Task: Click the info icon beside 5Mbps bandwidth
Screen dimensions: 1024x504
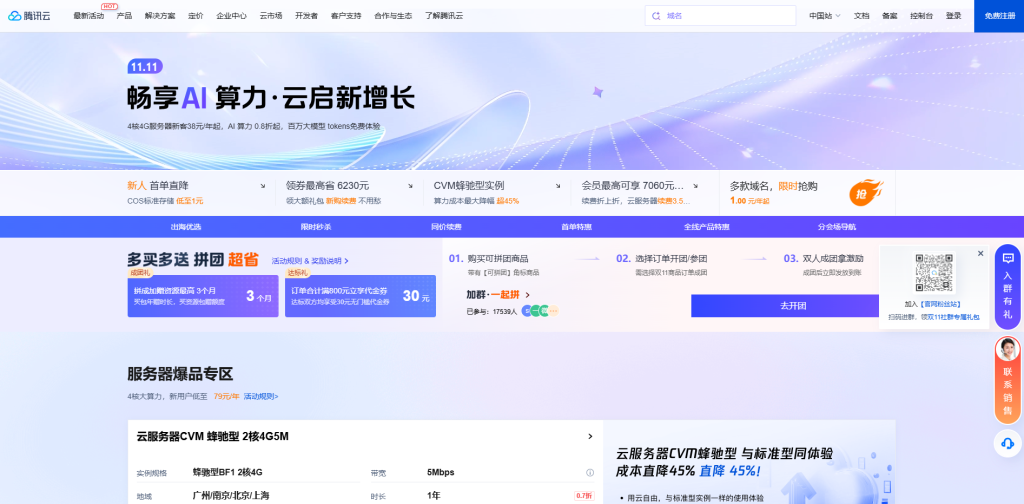Action: [590, 472]
